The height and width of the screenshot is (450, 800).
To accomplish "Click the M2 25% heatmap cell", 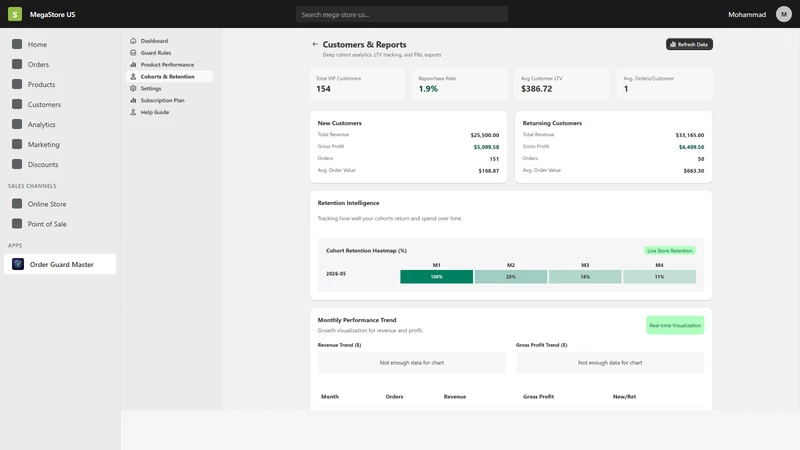I will pyautogui.click(x=511, y=277).
